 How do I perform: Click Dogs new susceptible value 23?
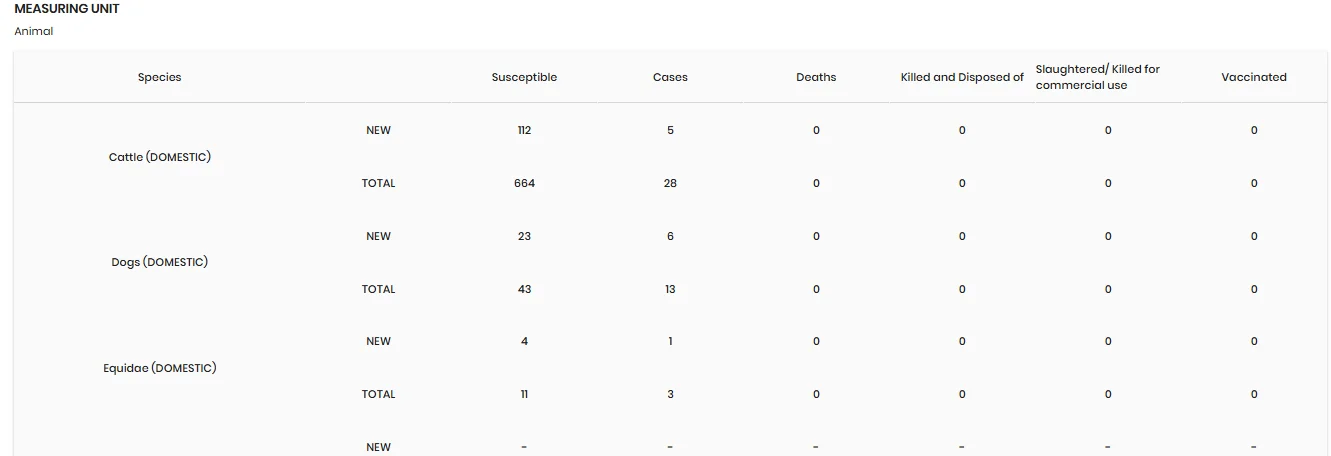pyautogui.click(x=524, y=236)
